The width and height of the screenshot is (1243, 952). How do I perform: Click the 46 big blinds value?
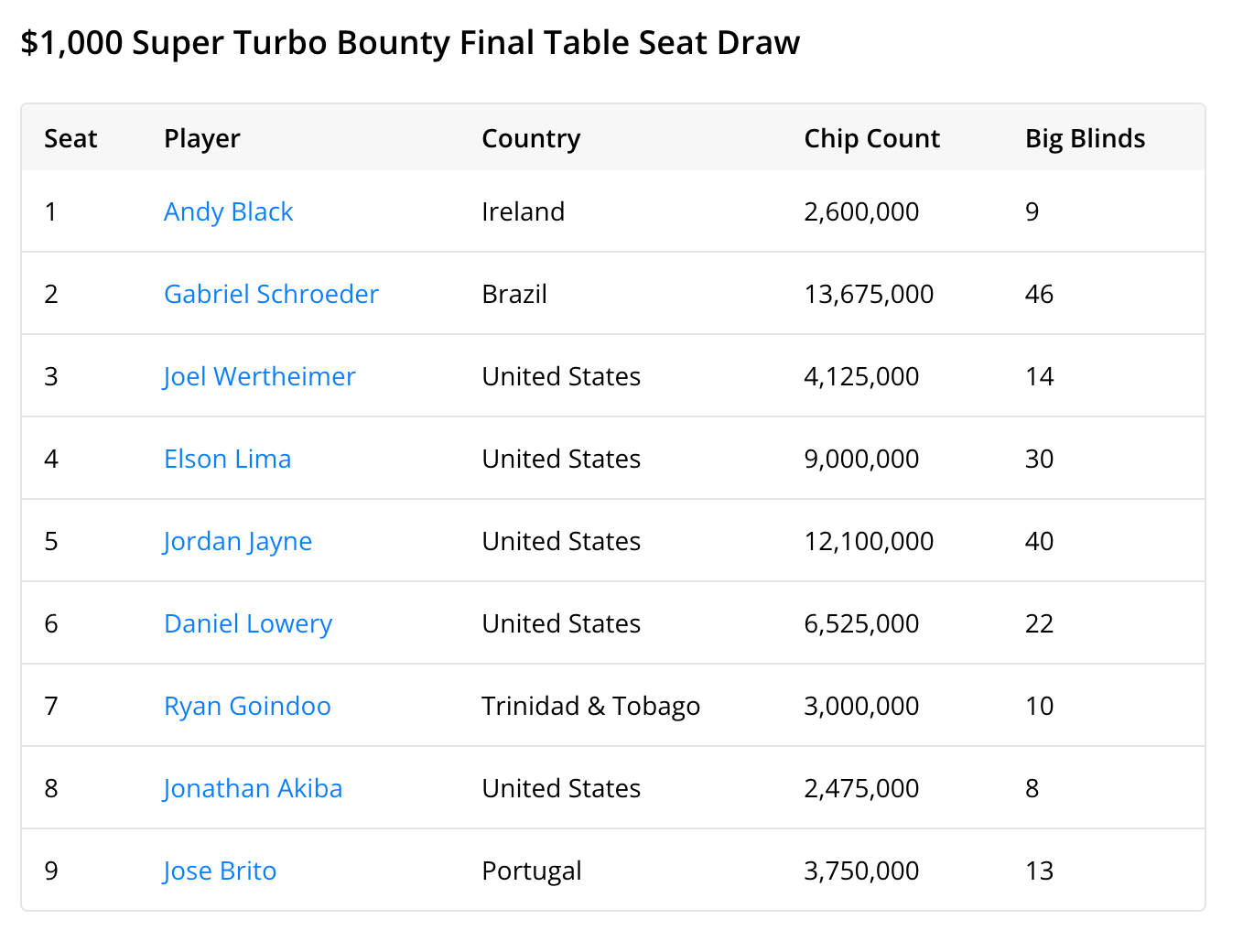pos(1039,294)
